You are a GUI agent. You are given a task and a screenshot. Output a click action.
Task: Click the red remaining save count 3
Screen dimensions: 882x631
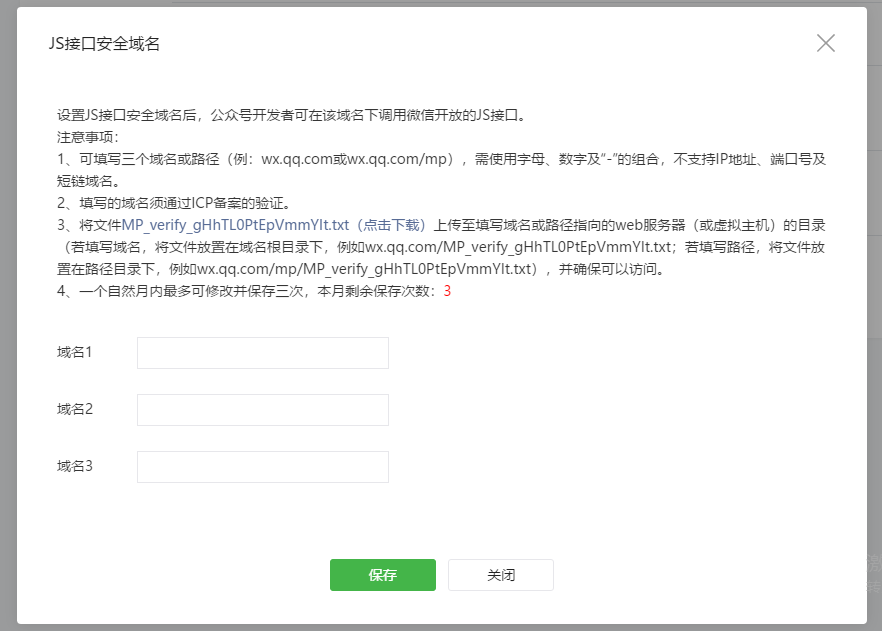[x=447, y=291]
